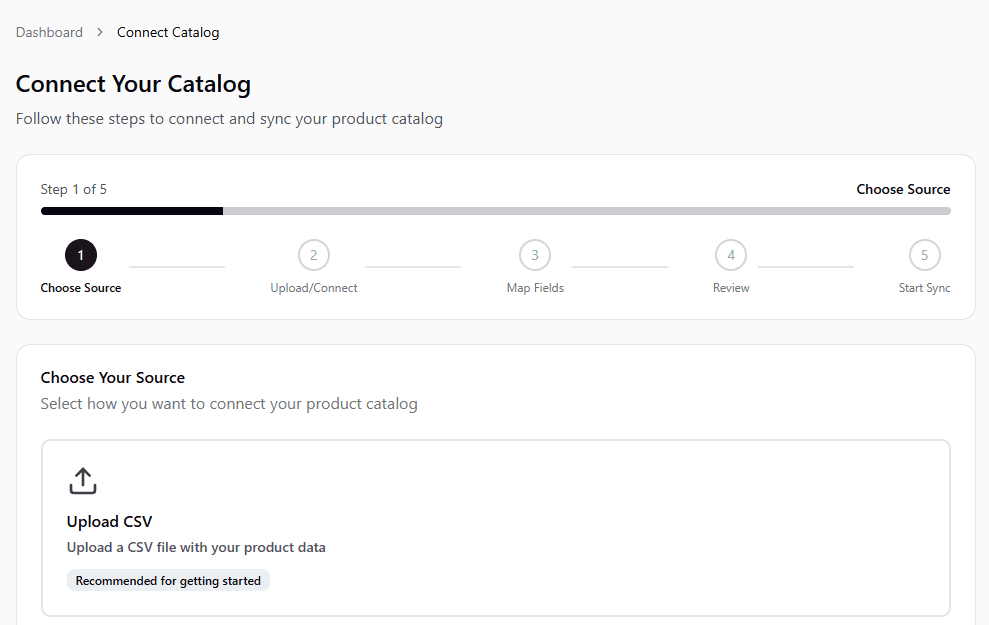Select the Start Sync step label
Viewport: 989px width, 625px height.
[x=924, y=288]
